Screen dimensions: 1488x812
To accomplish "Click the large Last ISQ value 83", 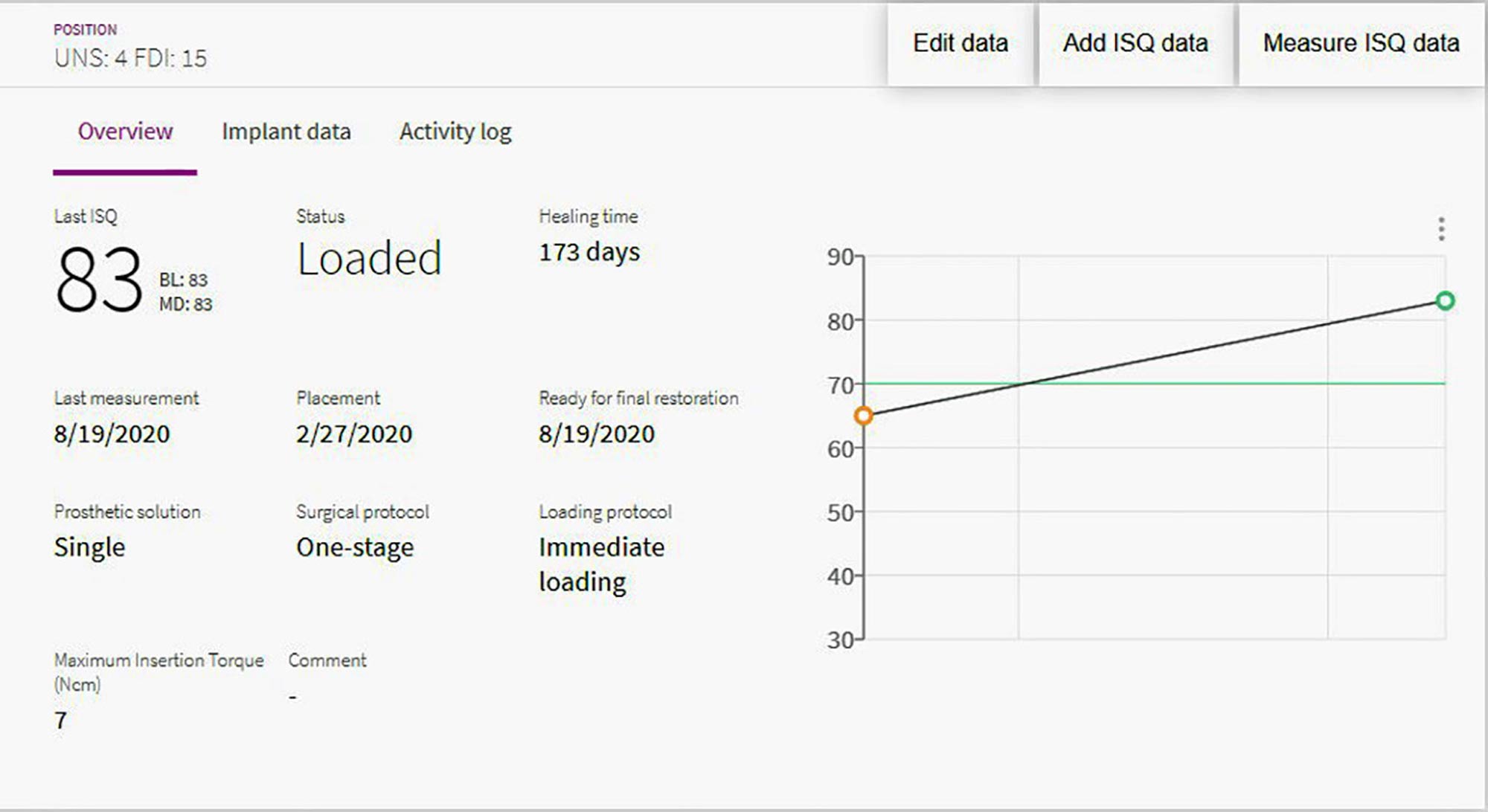I will (99, 280).
